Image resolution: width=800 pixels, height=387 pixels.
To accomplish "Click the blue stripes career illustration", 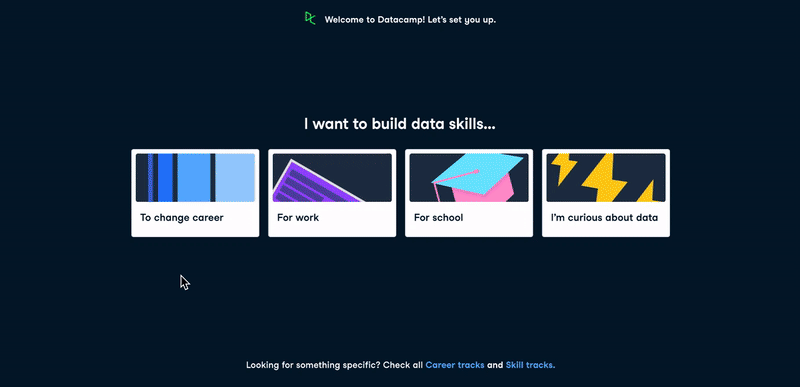I will coord(195,177).
